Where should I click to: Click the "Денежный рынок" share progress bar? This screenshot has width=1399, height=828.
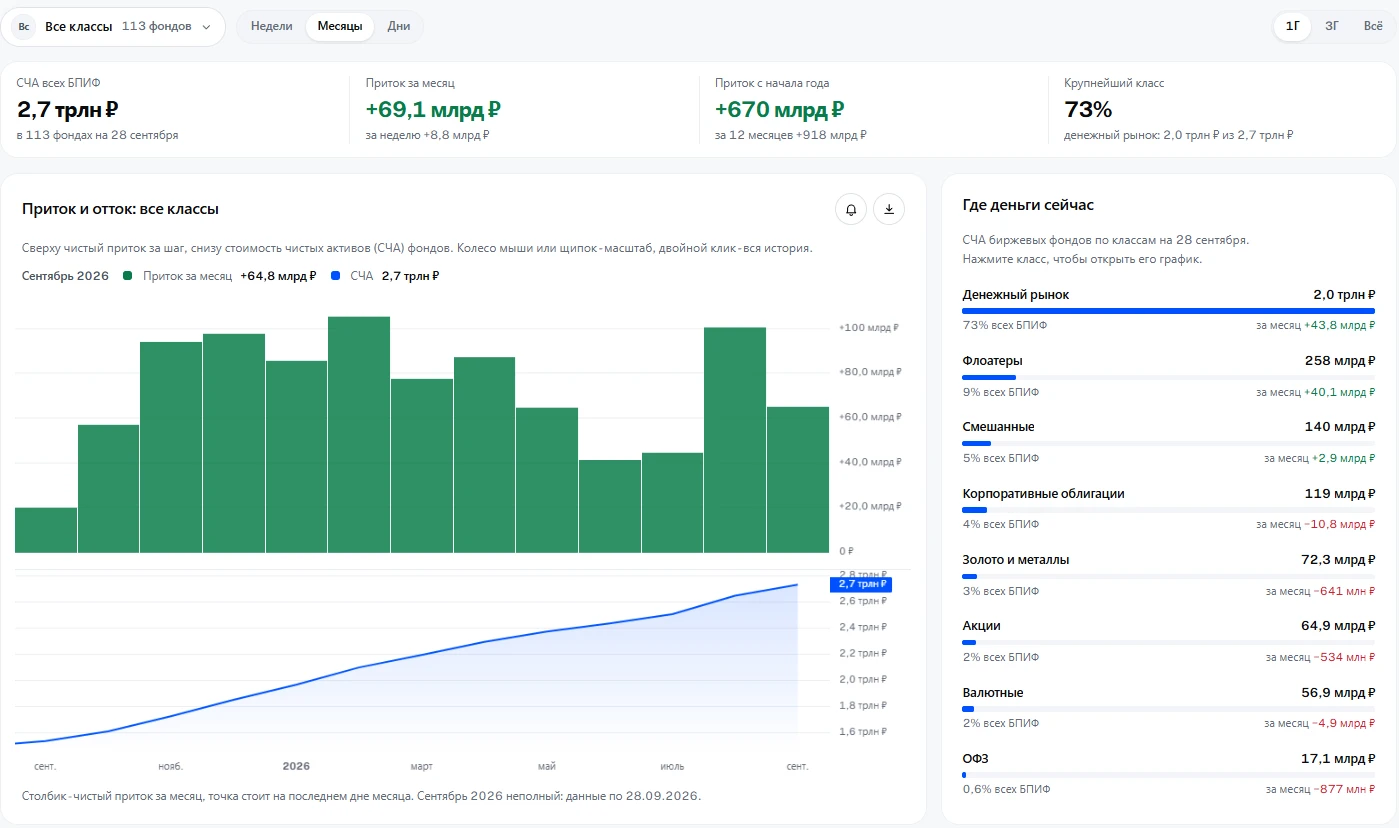(1168, 311)
